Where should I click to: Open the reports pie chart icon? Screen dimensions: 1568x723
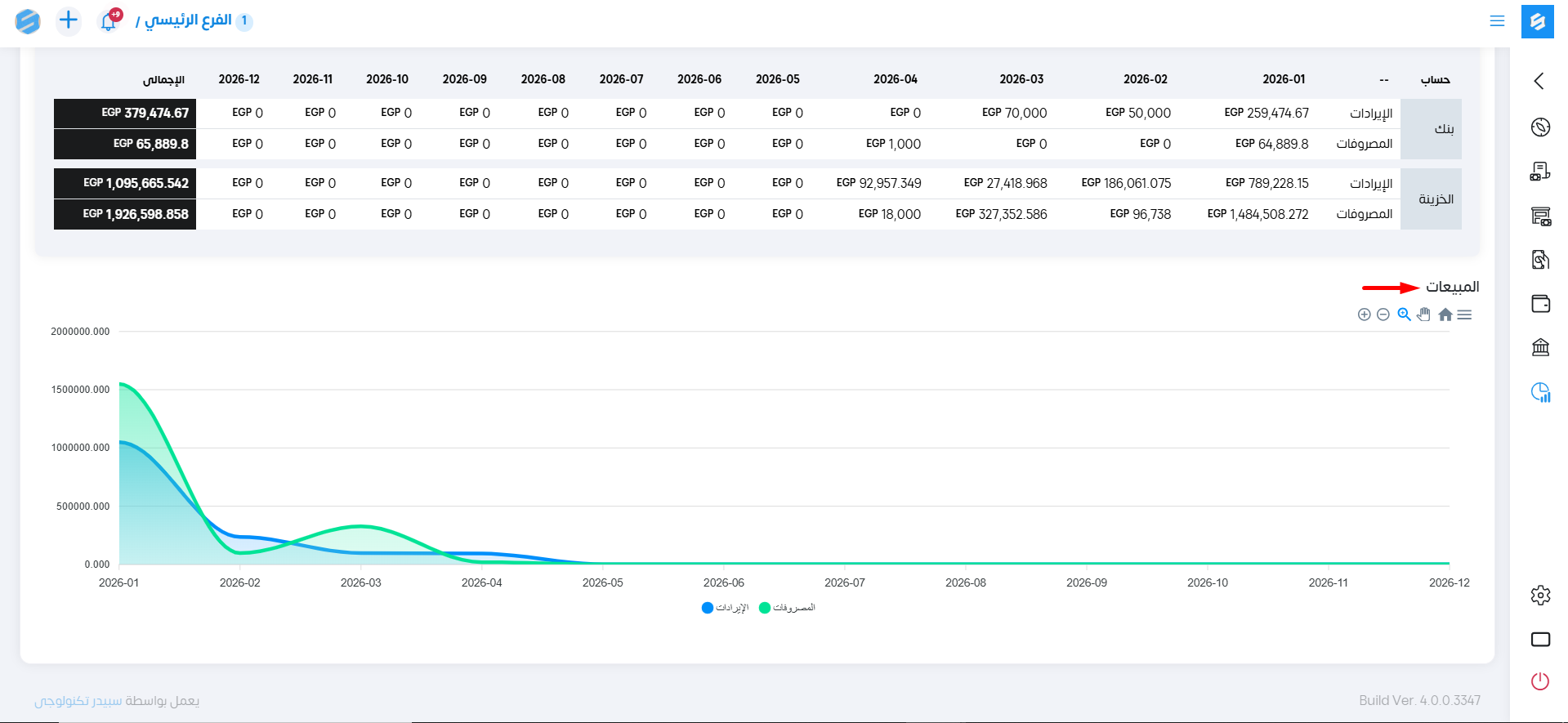[x=1540, y=392]
